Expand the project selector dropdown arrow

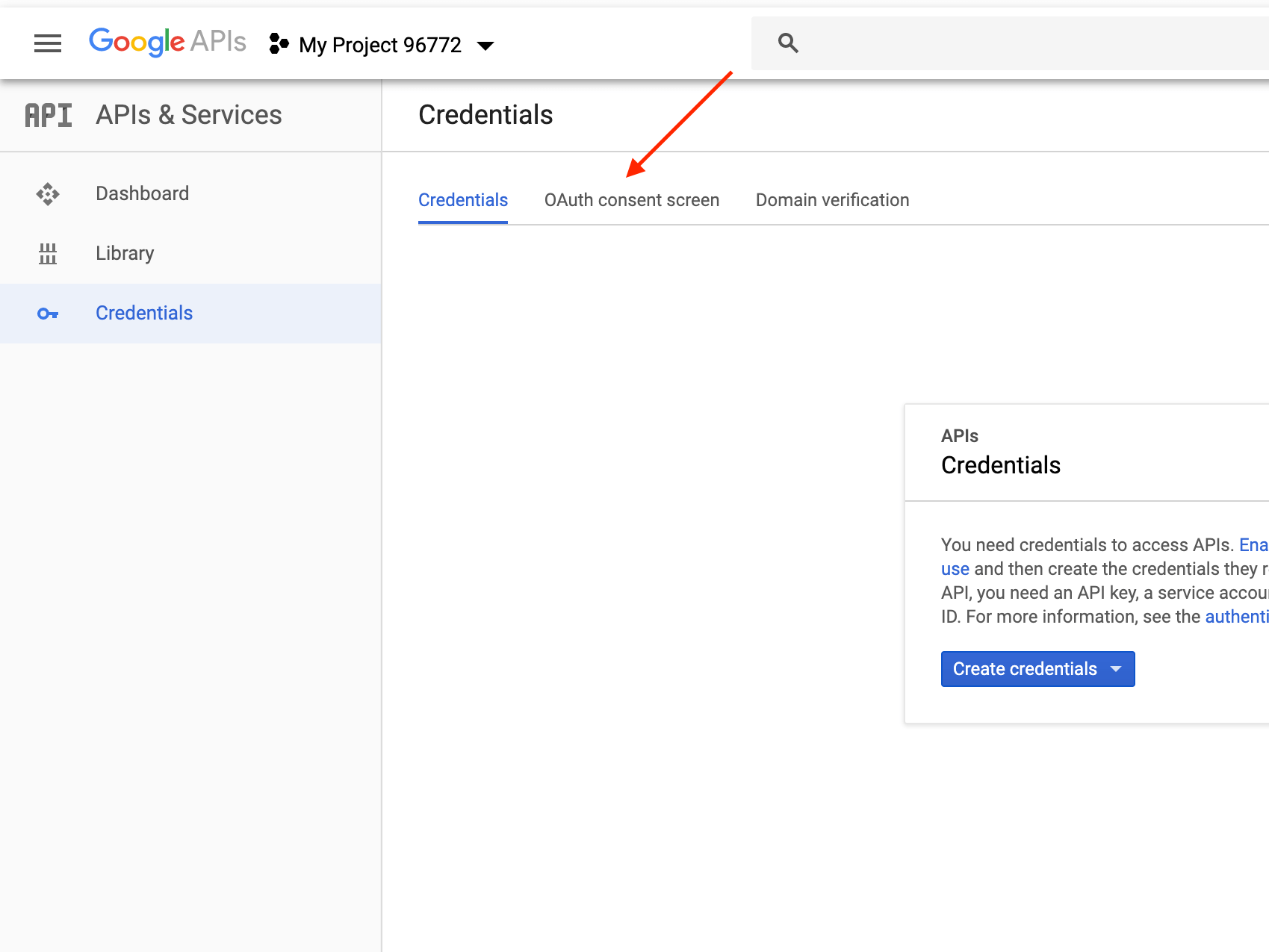[x=485, y=46]
